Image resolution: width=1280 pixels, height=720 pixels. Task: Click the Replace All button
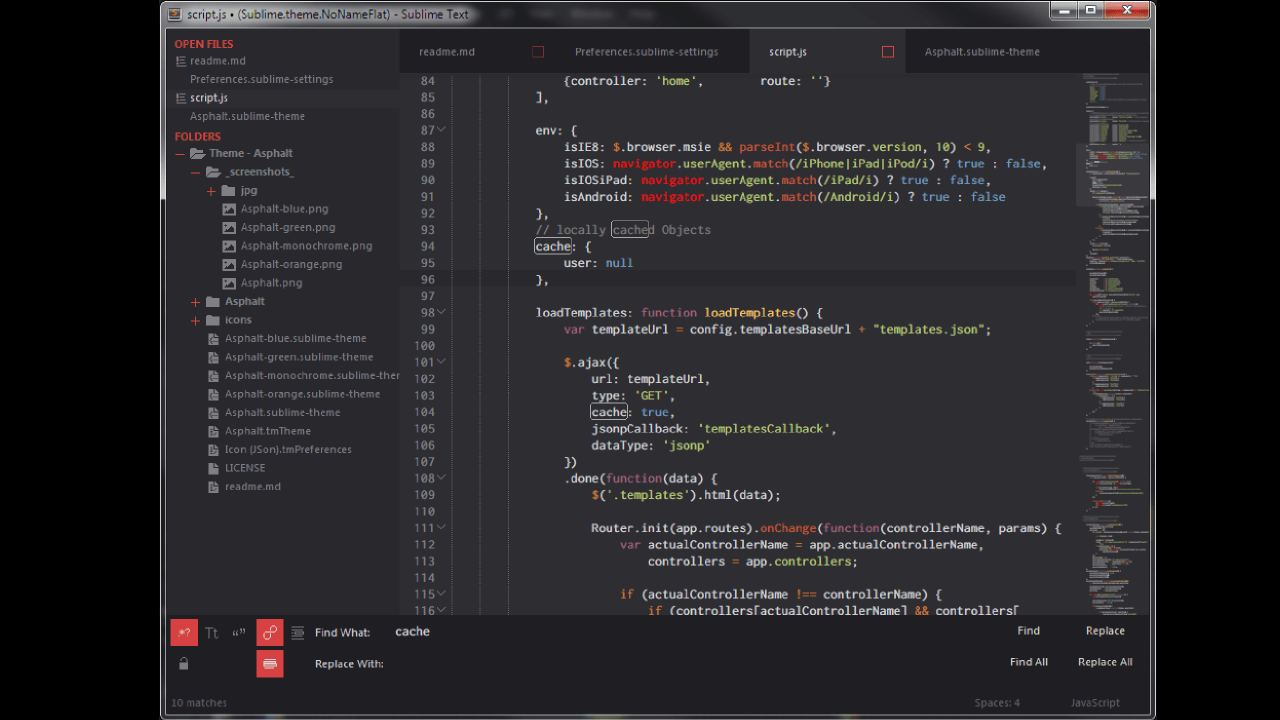pos(1105,662)
